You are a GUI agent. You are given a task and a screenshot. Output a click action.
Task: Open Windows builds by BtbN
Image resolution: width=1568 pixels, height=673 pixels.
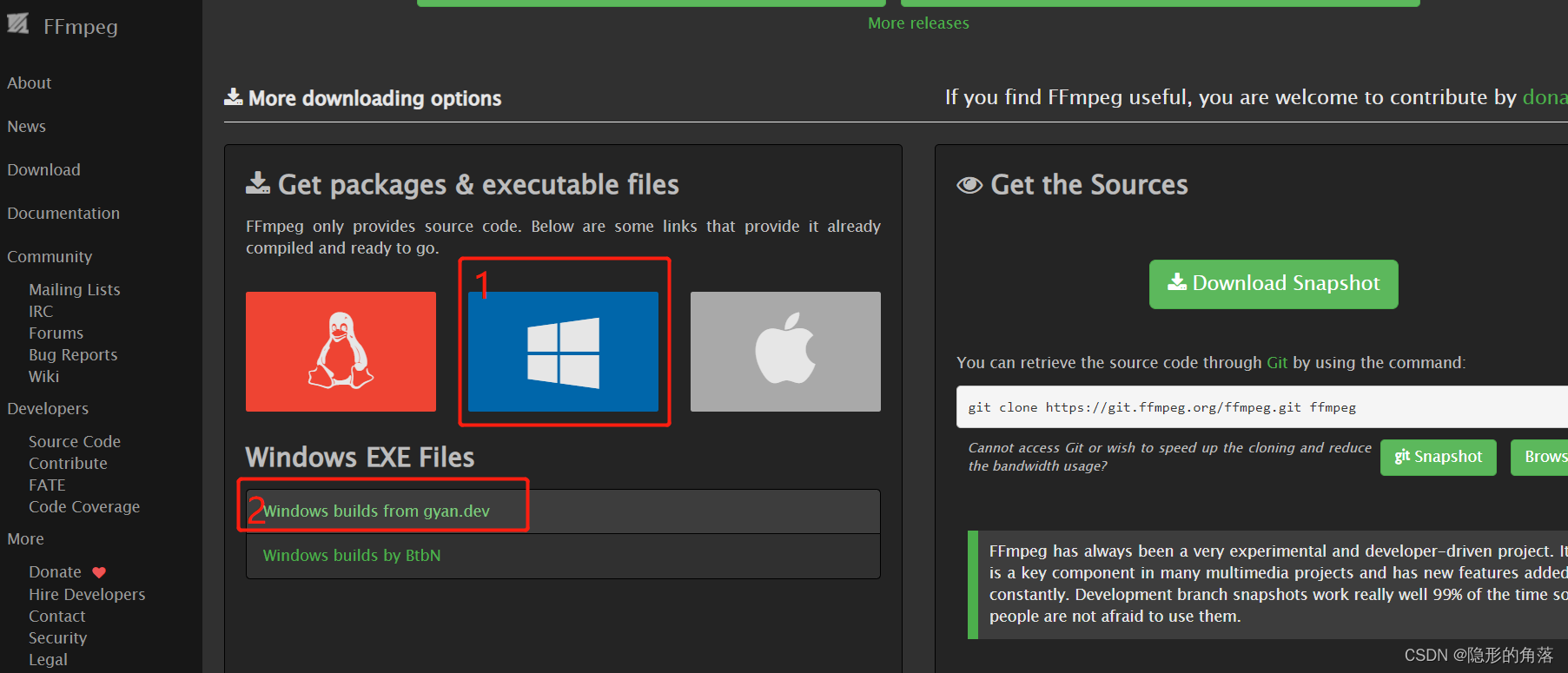click(352, 555)
